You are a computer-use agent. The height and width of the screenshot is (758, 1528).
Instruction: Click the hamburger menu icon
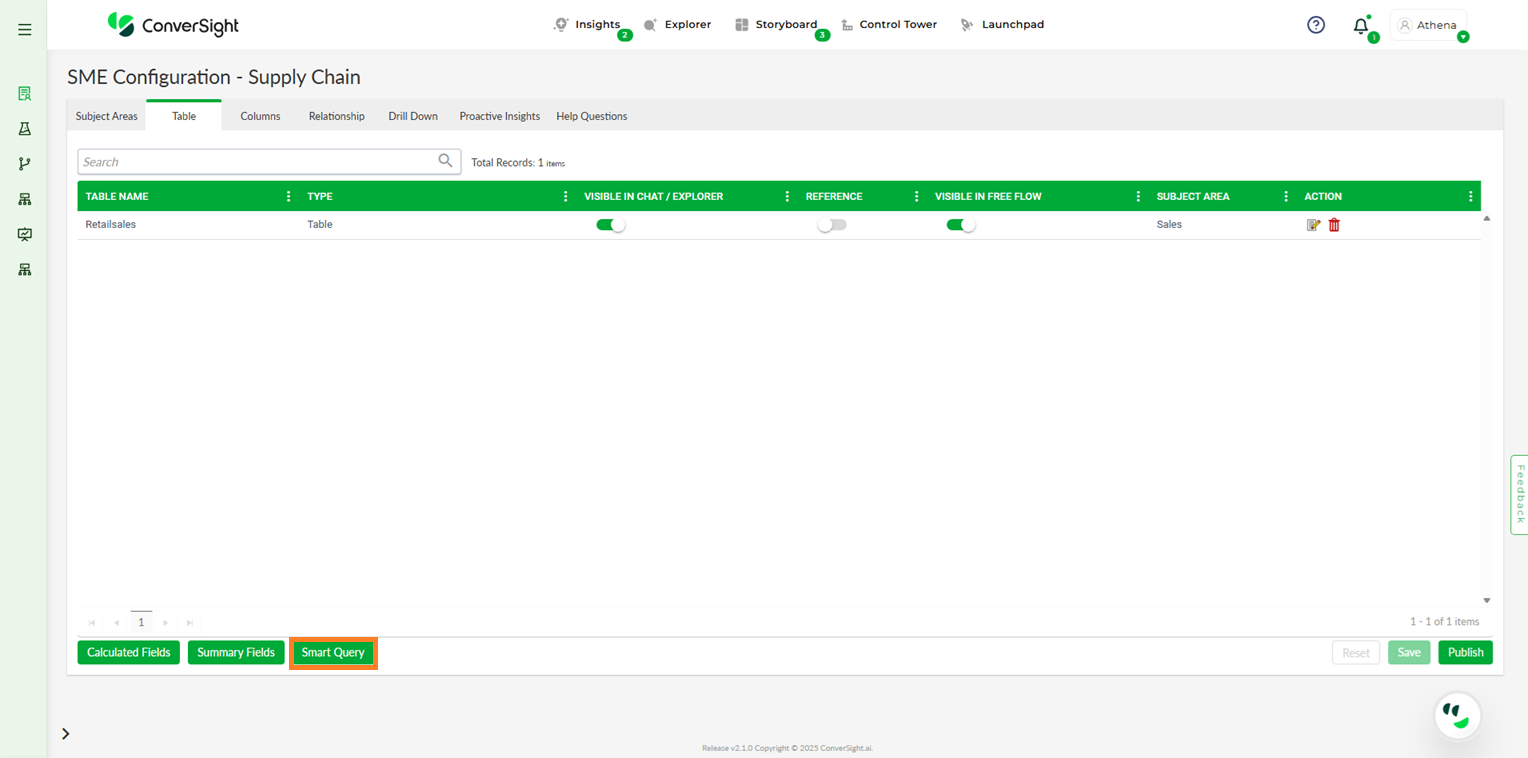pyautogui.click(x=25, y=30)
